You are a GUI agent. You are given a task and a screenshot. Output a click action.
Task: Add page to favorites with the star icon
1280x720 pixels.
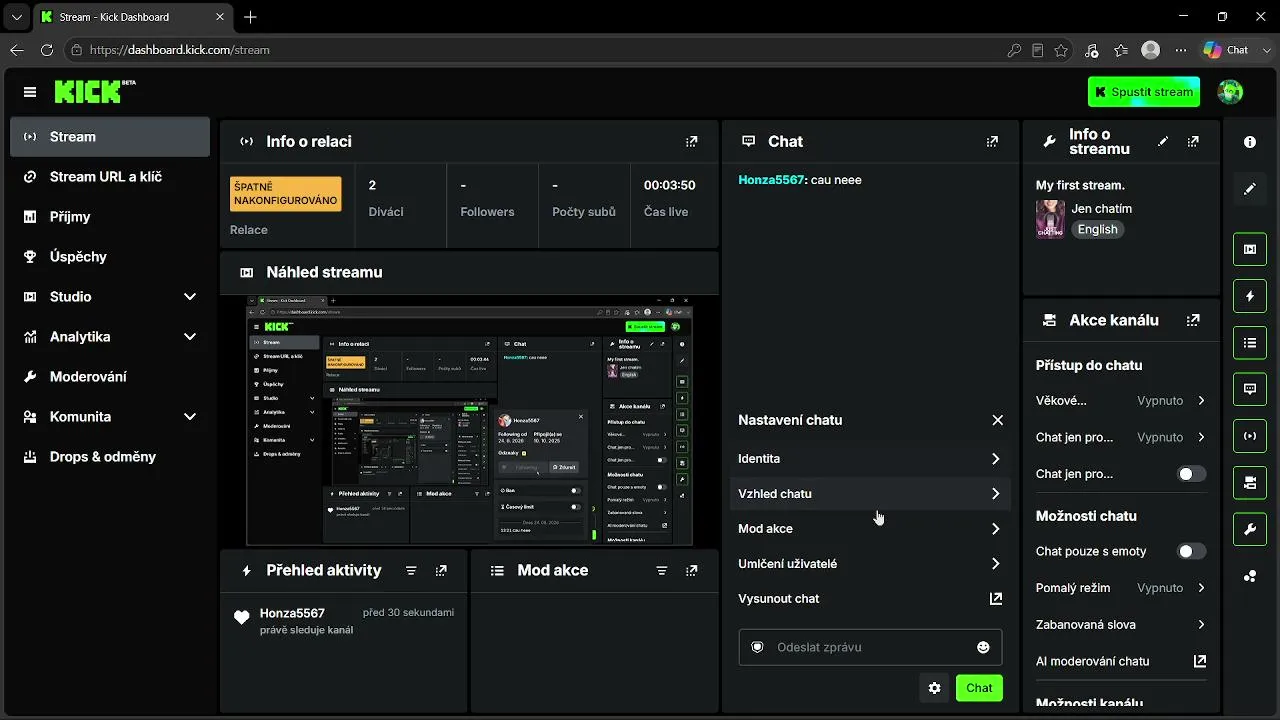pos(1061,50)
